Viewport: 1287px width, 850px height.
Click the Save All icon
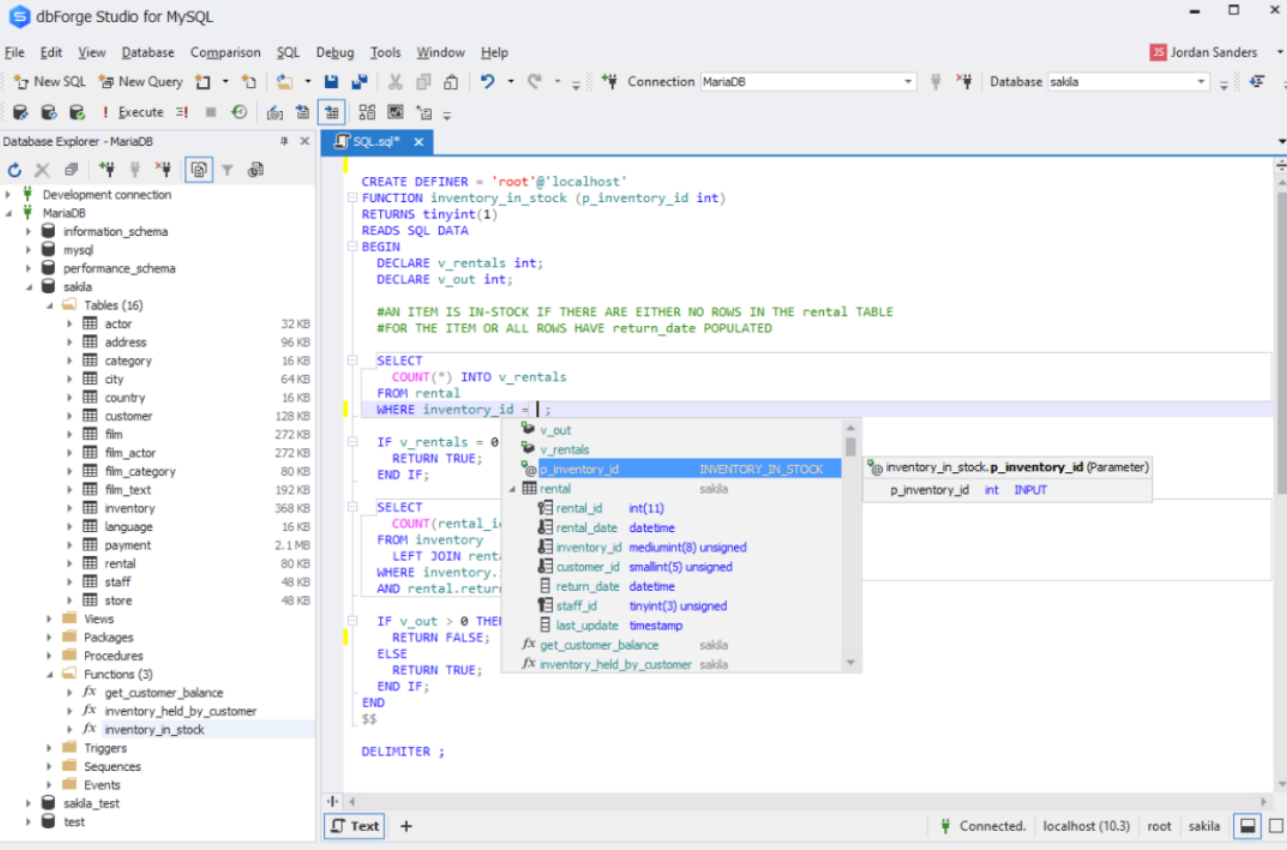pyautogui.click(x=359, y=82)
